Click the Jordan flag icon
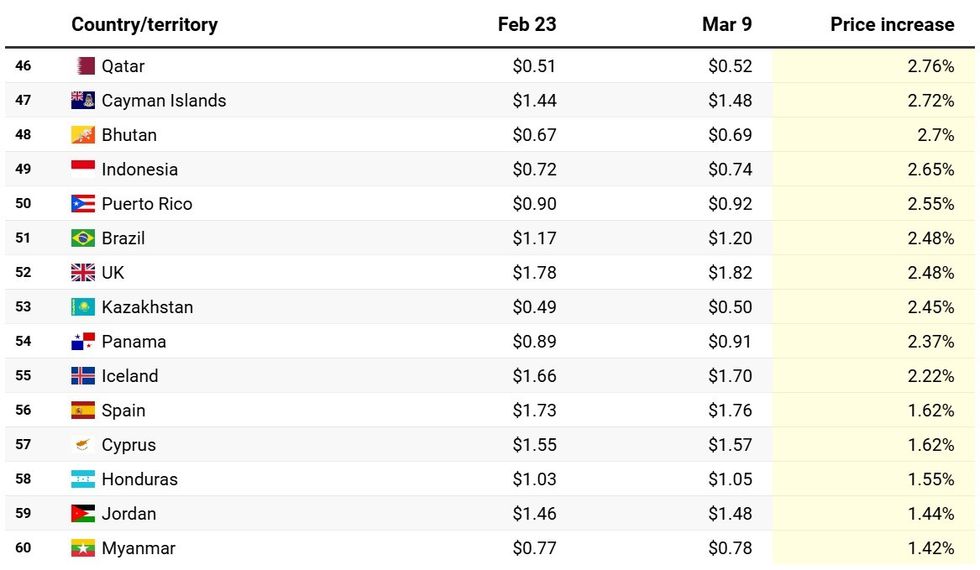 pos(83,514)
